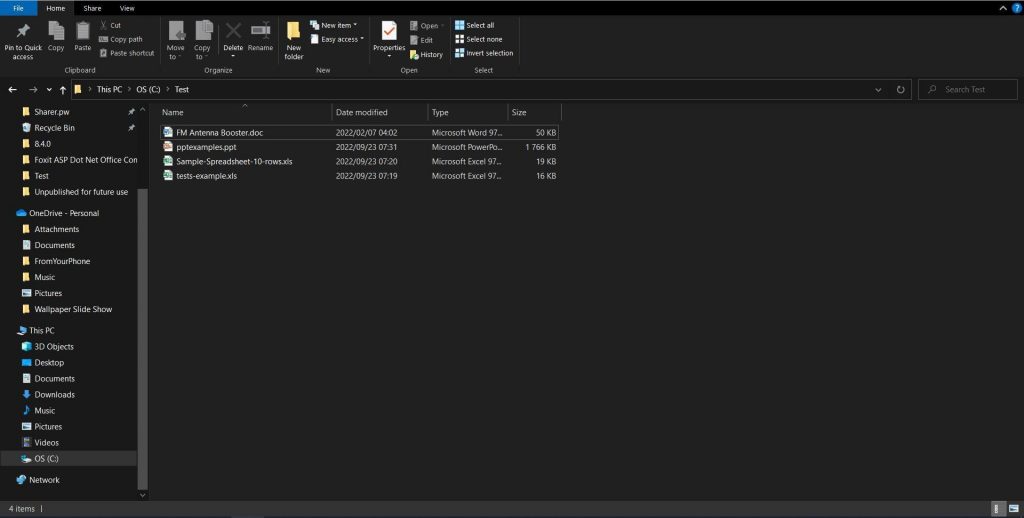Click Cut in Clipboard group

[x=110, y=25]
